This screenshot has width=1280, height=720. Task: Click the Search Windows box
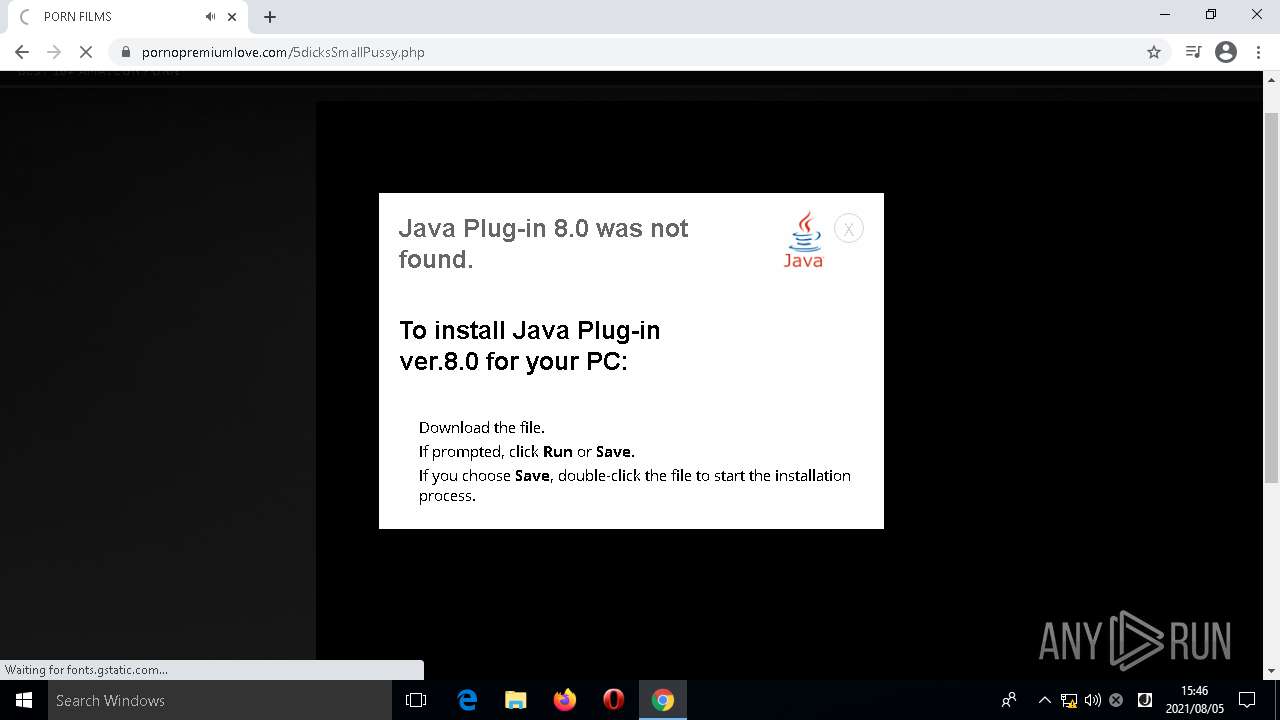[220, 700]
